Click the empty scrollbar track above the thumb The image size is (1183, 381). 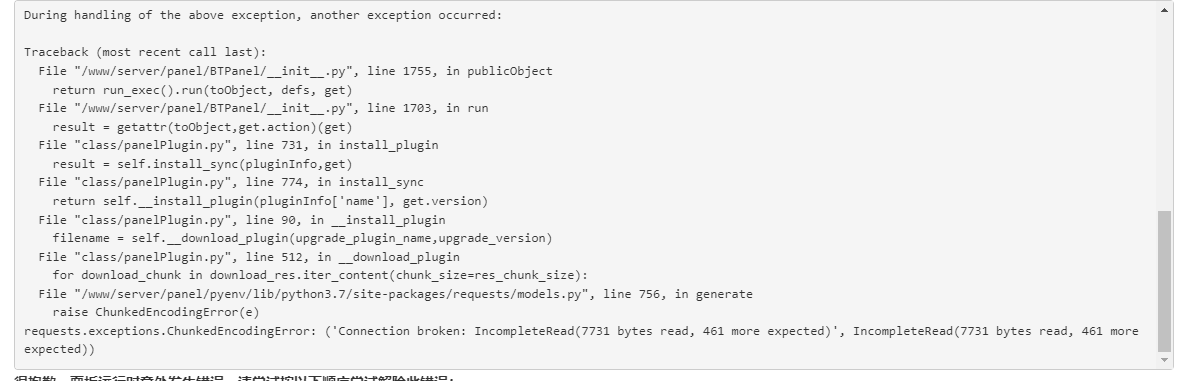pyautogui.click(x=1164, y=113)
